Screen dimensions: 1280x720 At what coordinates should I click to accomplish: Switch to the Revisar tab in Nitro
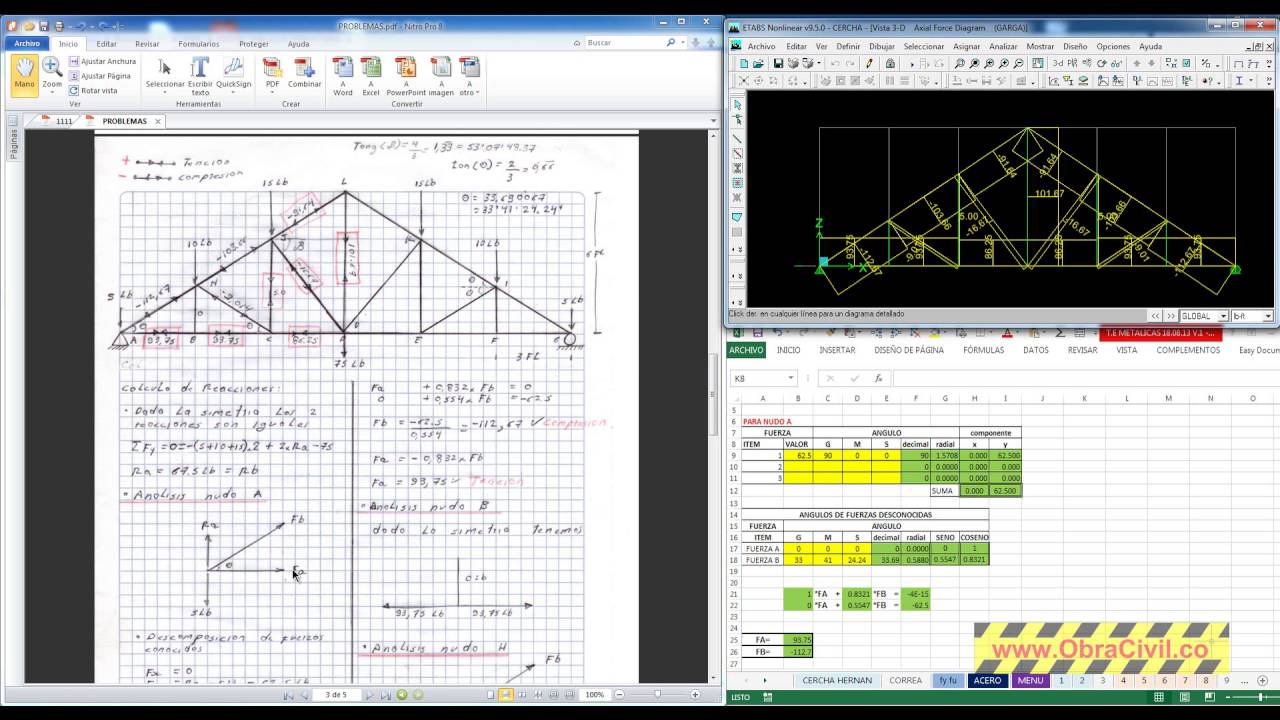[x=147, y=44]
